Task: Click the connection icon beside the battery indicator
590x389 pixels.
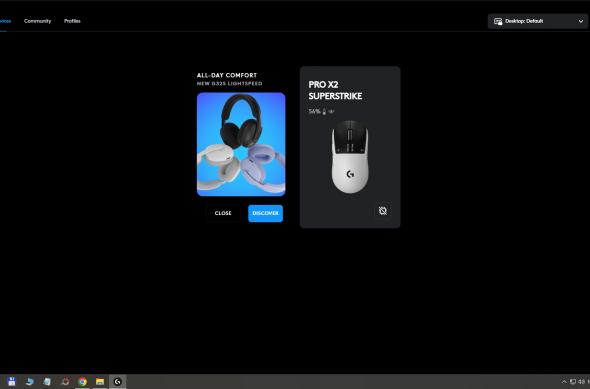Action: coord(331,111)
